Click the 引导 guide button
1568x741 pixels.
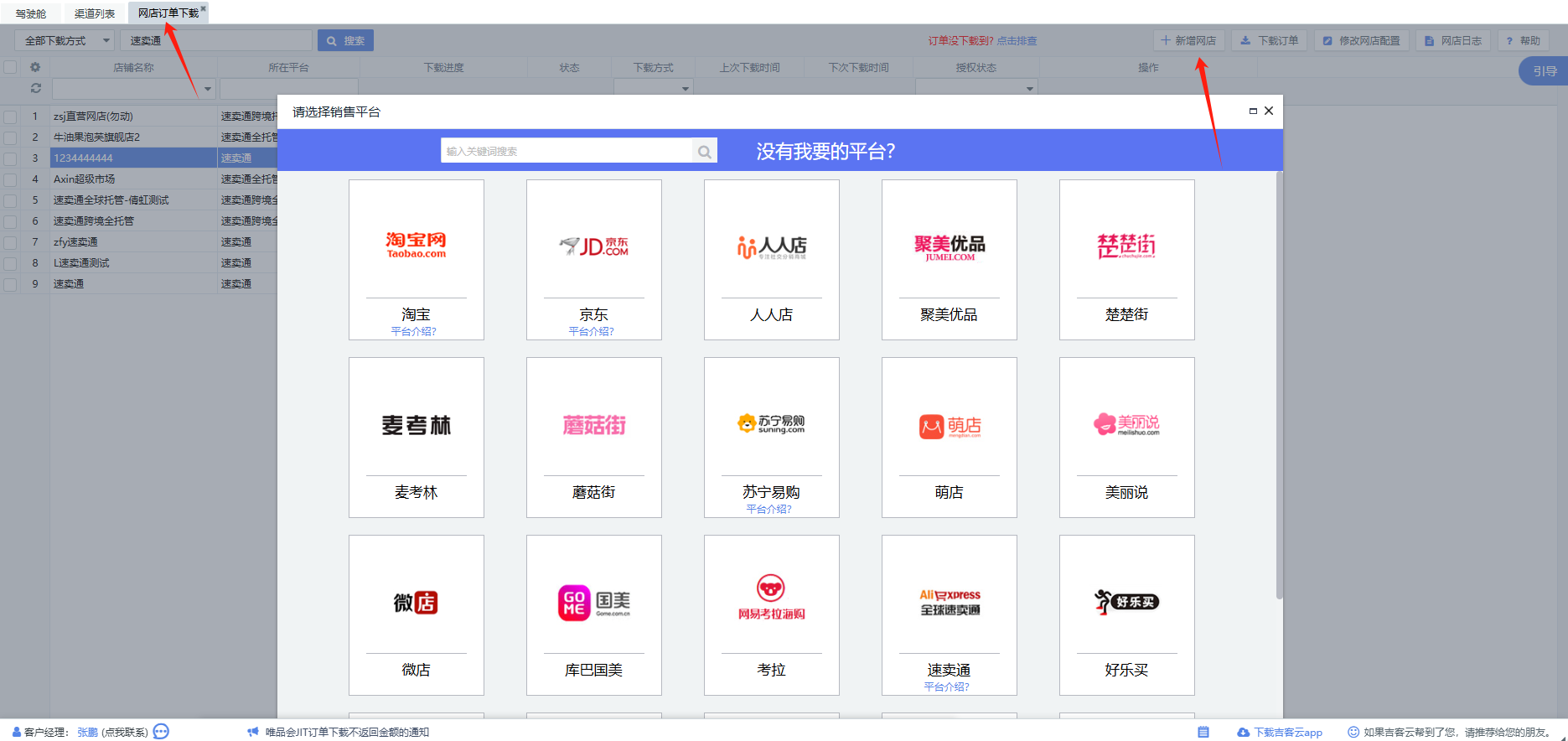1544,71
